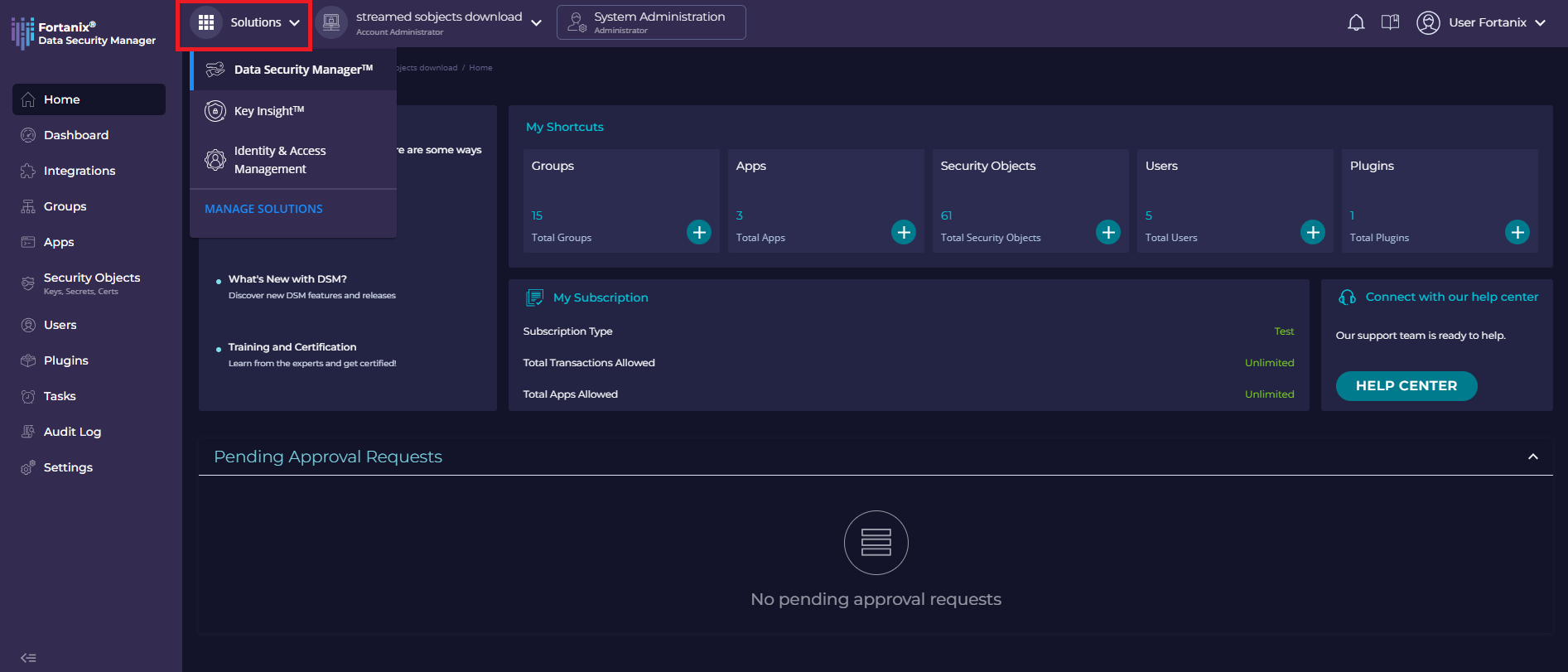Add a new plugin with plus icon
The image size is (1568, 672).
point(1517,232)
